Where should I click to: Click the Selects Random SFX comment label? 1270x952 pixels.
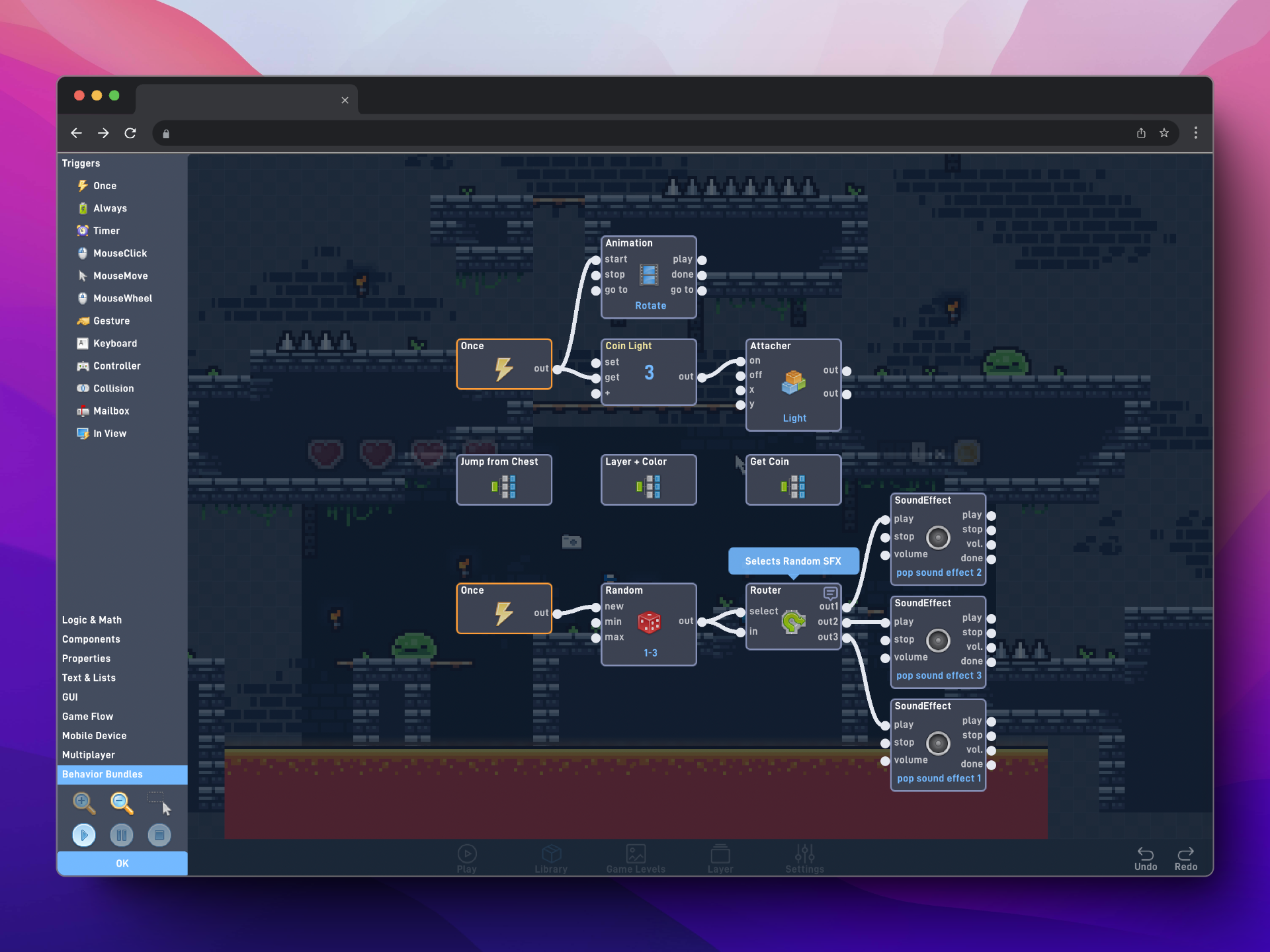pyautogui.click(x=793, y=561)
